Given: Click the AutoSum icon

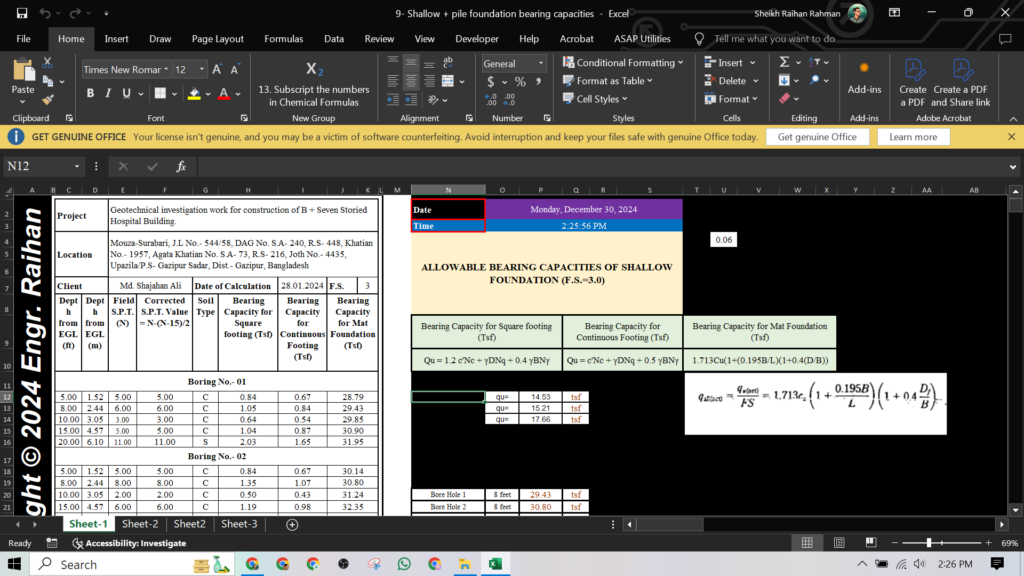Looking at the screenshot, I should pos(784,61).
